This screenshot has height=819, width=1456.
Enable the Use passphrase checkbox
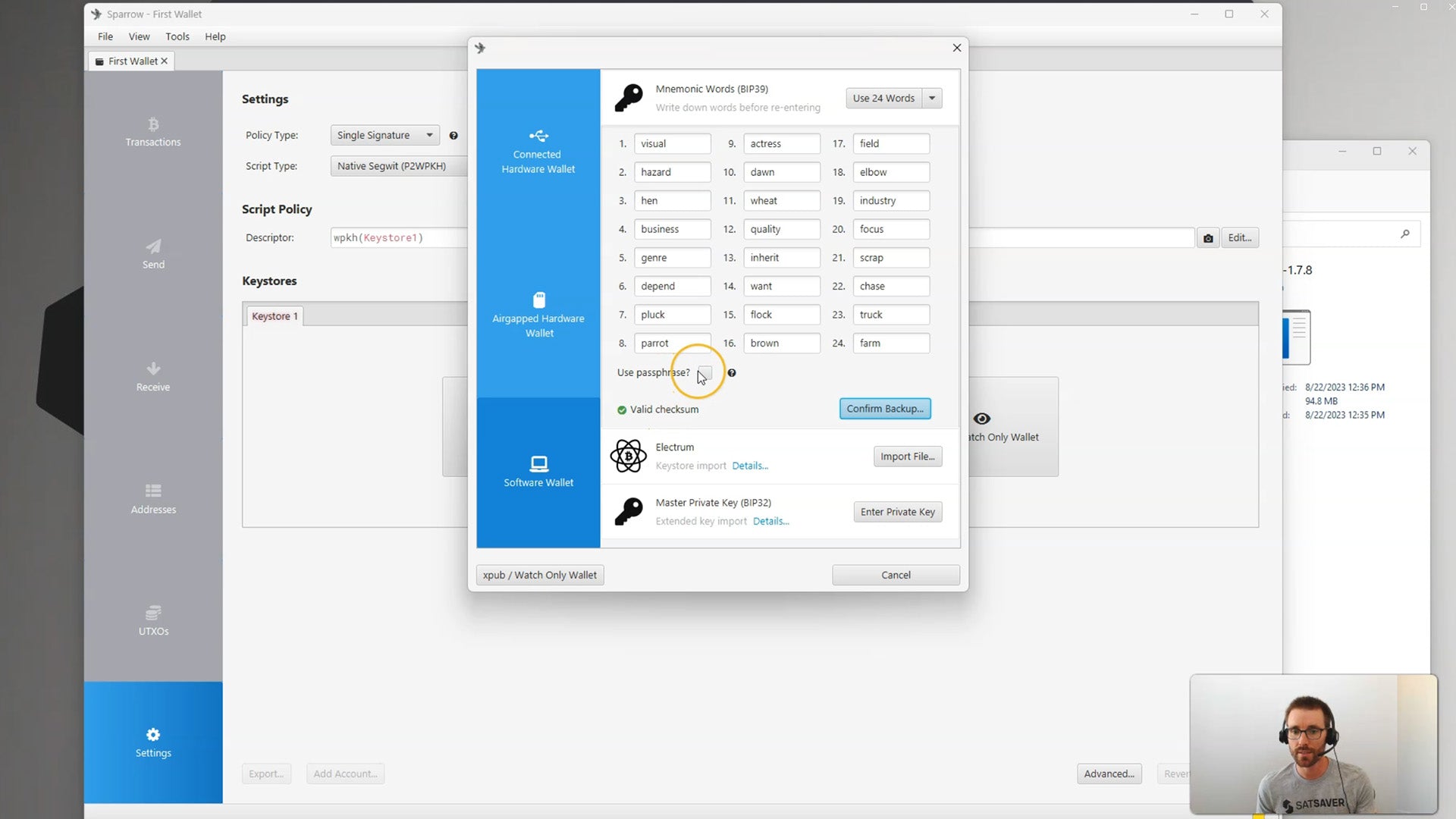point(705,372)
